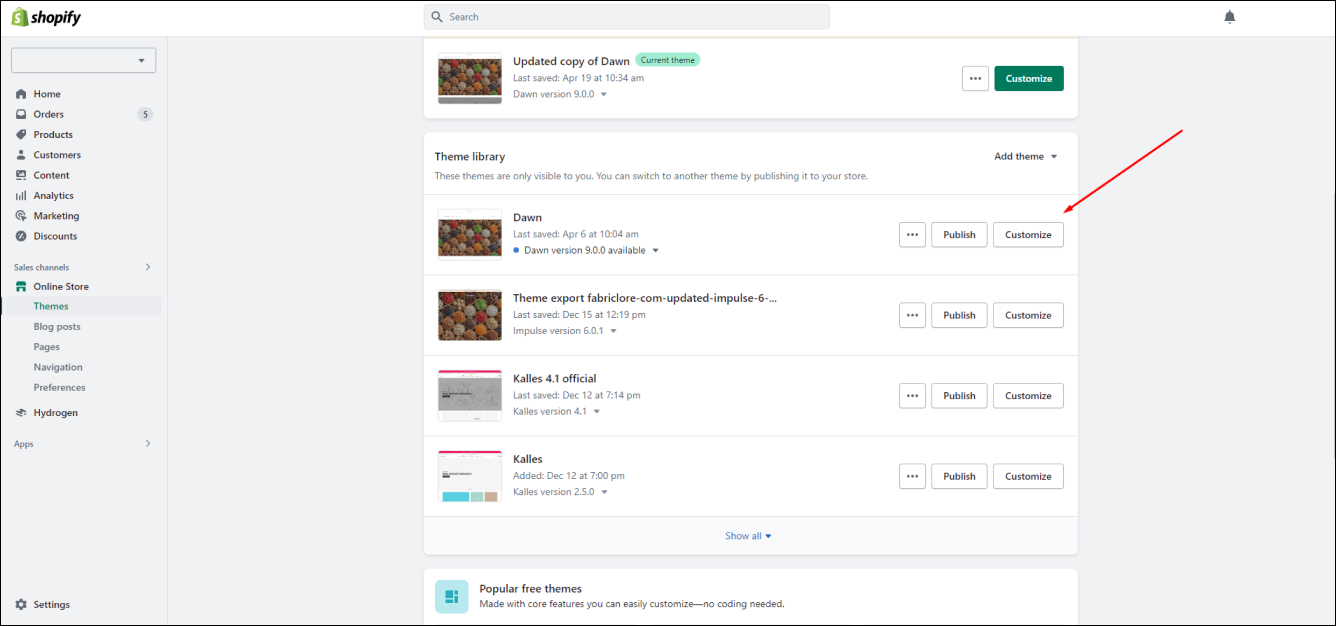The height and width of the screenshot is (626, 1336).
Task: Customize the Dawn theme
Action: (x=1028, y=234)
